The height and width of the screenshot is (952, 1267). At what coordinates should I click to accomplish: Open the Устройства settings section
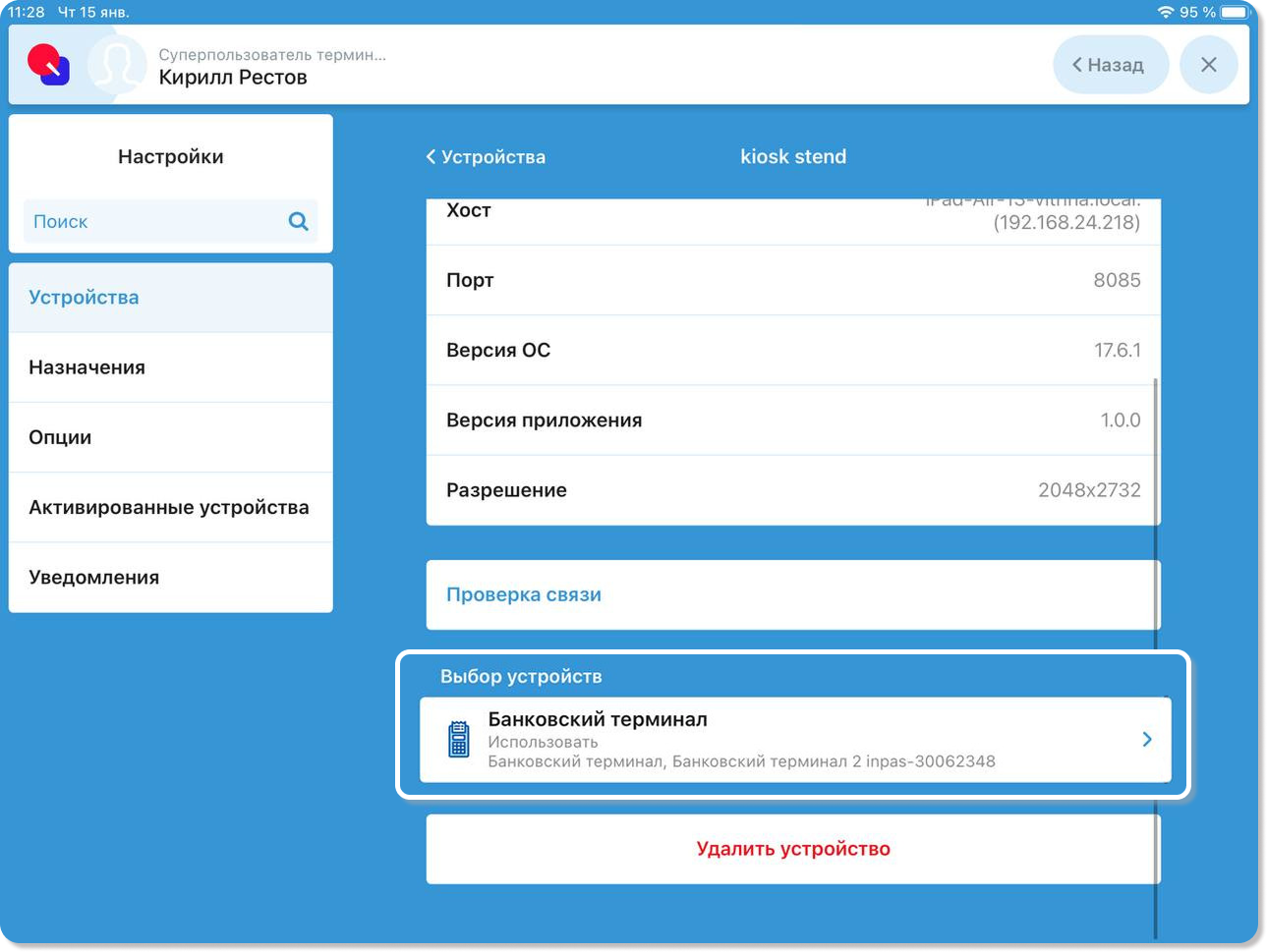coord(170,298)
